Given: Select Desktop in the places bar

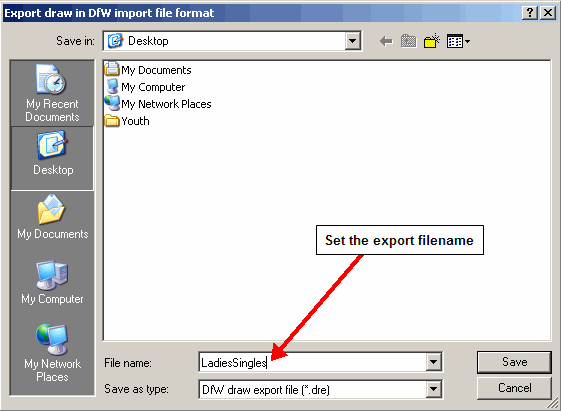Looking at the screenshot, I should pos(52,158).
